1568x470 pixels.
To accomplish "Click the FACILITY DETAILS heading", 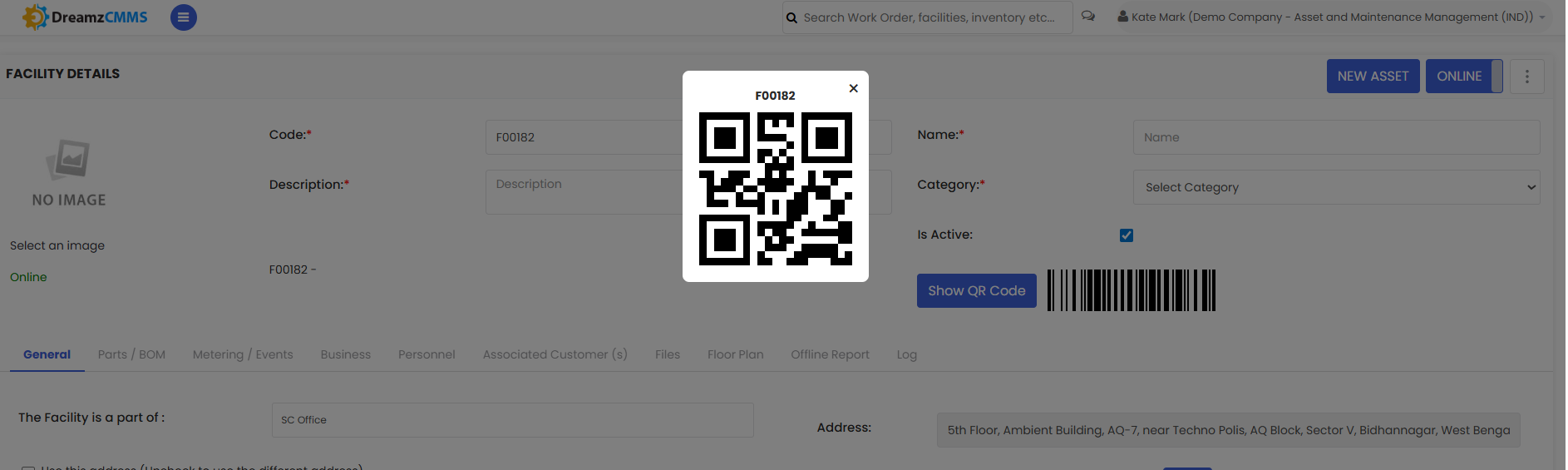I will [x=63, y=74].
